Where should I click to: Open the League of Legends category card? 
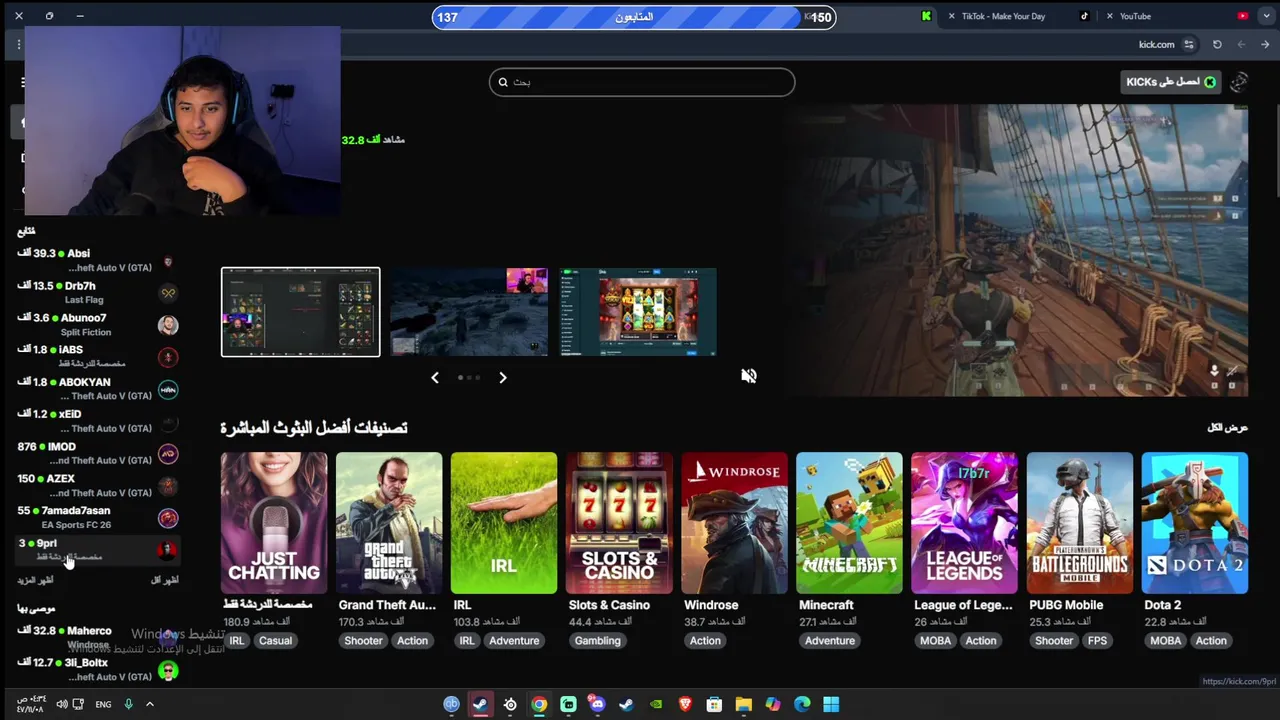coord(964,523)
